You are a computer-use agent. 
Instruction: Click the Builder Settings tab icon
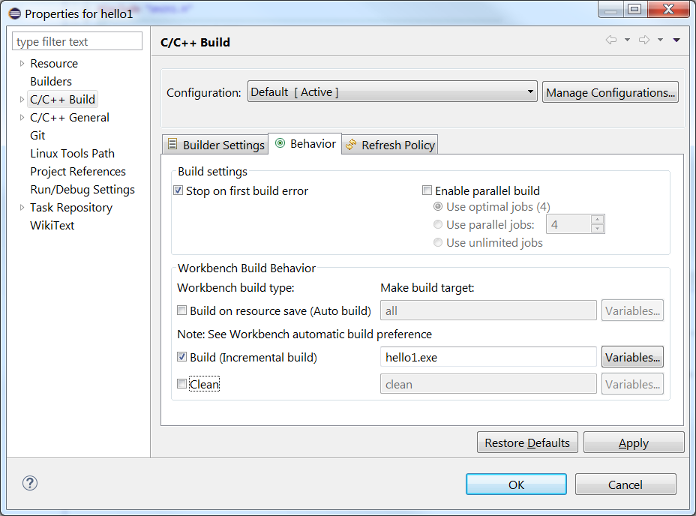172,144
